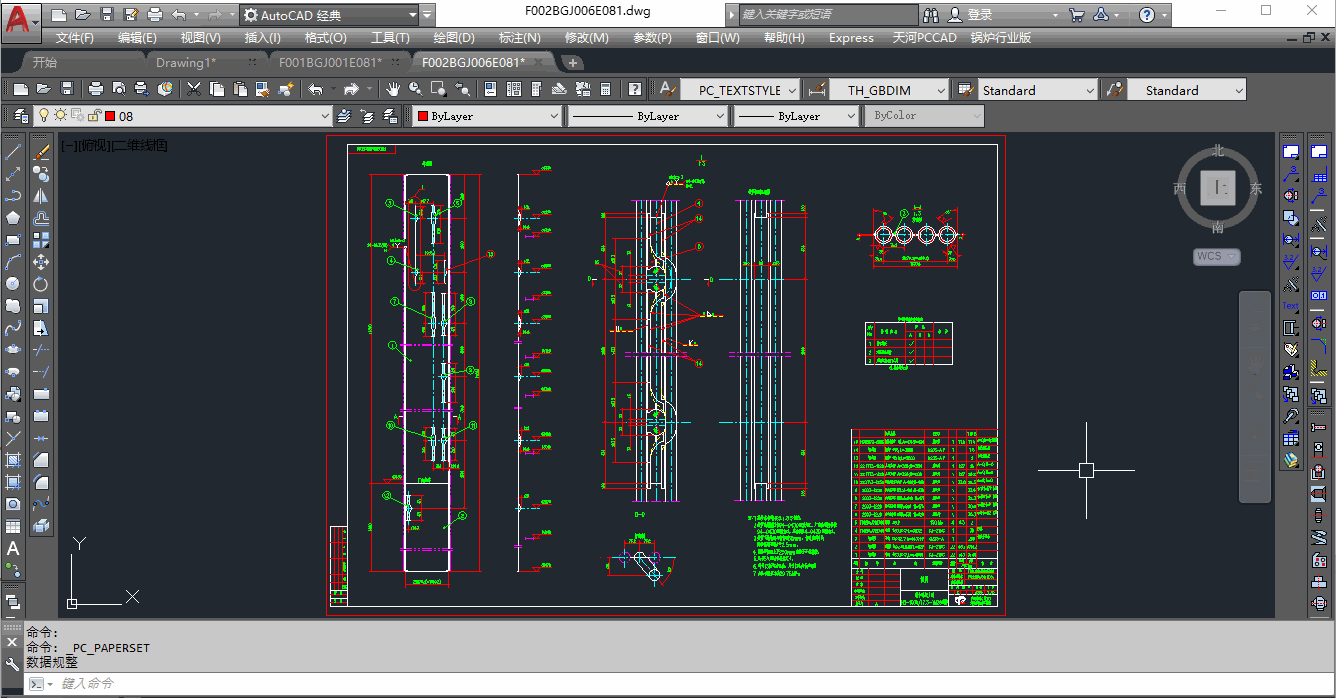The height and width of the screenshot is (698, 1336).
Task: Click the navigation bar slider panel
Action: 1255,395
